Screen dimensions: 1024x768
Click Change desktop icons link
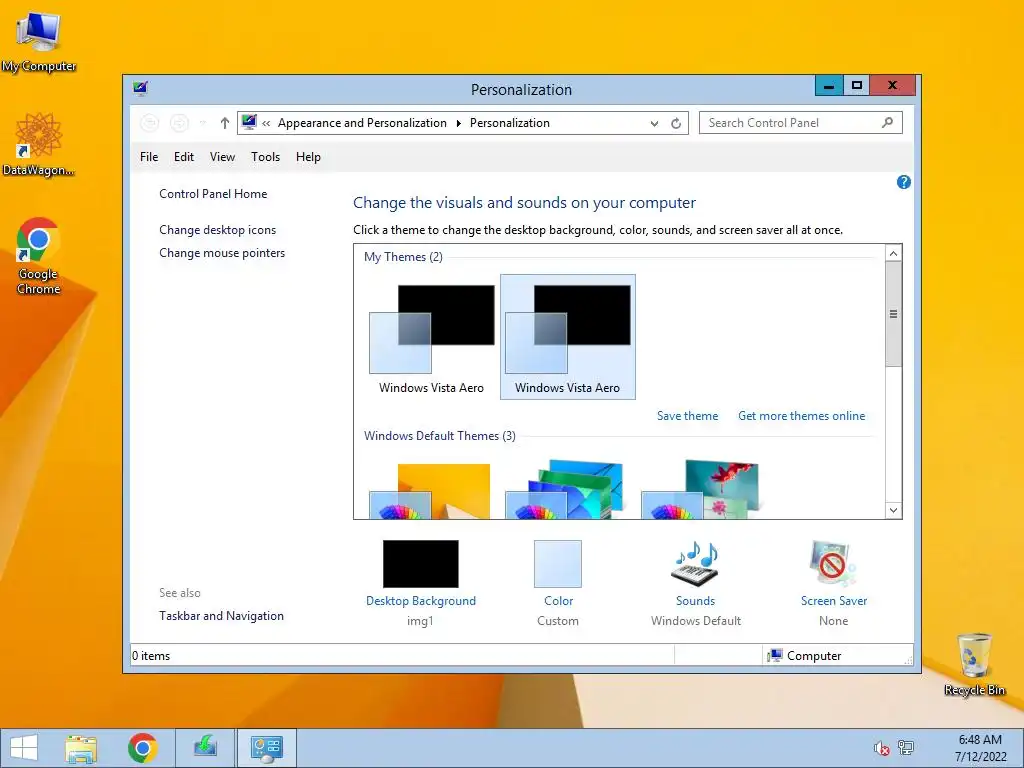(x=217, y=230)
